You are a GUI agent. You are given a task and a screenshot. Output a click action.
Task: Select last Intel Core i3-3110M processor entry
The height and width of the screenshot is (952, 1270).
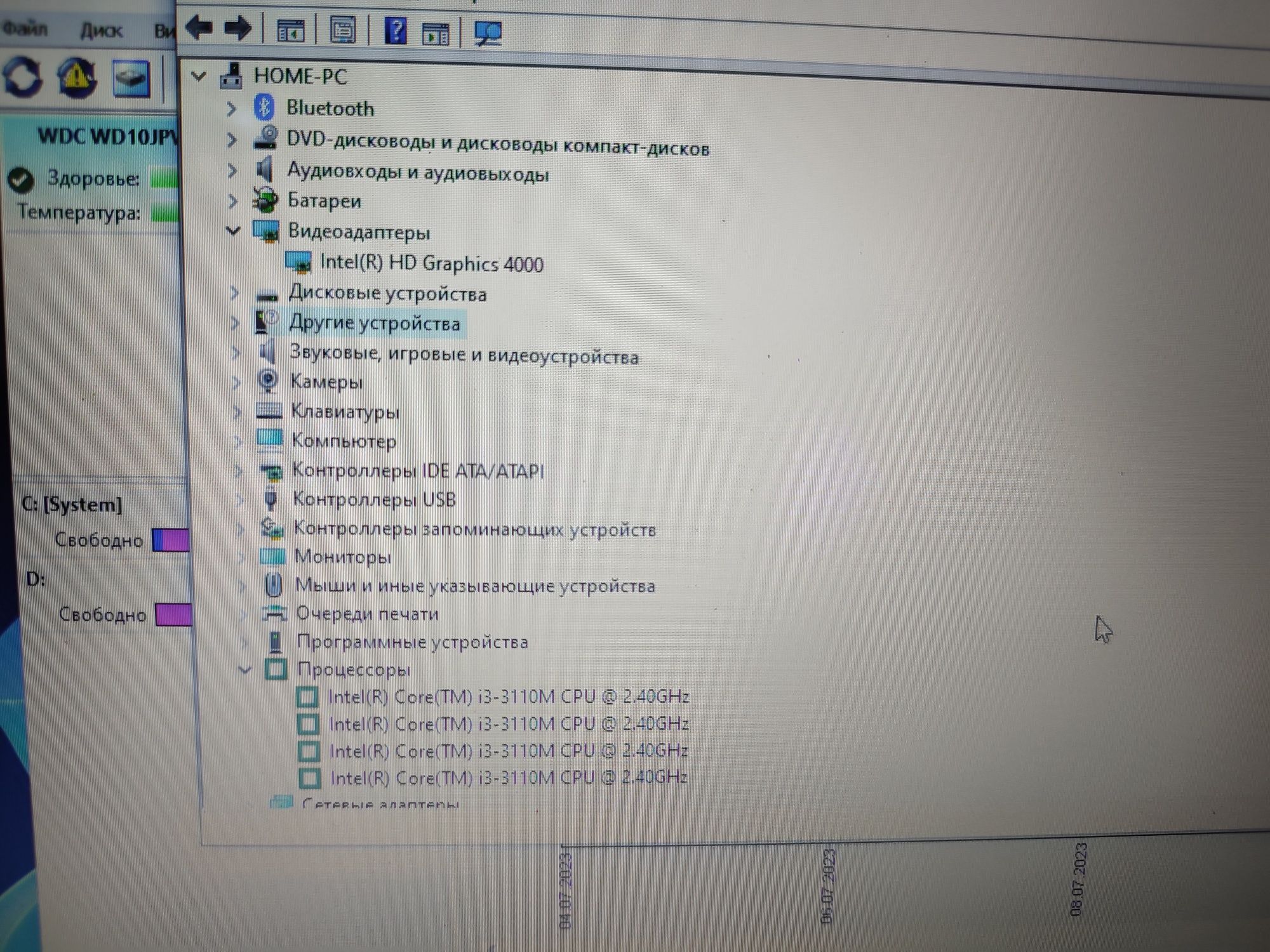coord(509,777)
